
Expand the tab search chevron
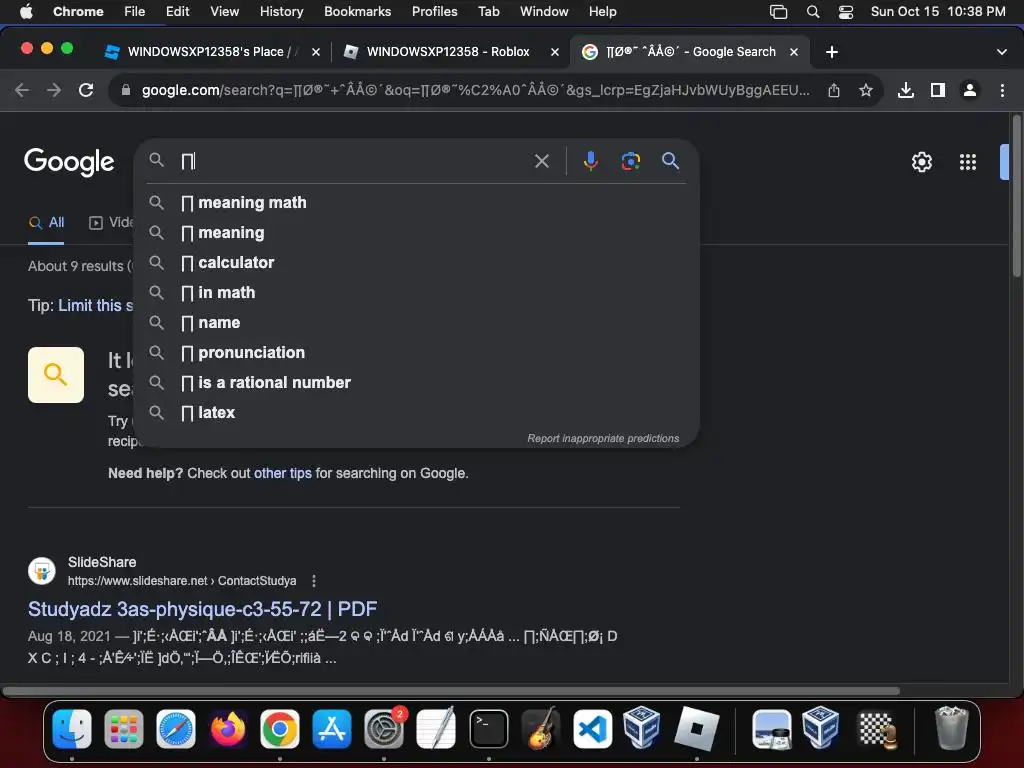click(1001, 52)
